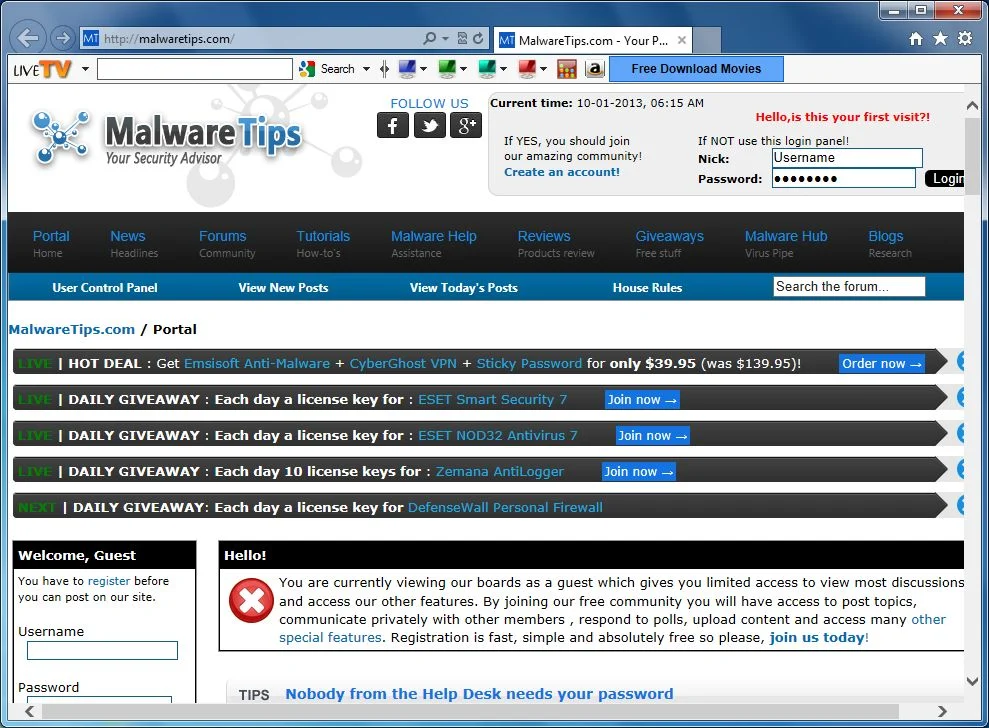Expand the teal monitor icon dropdown
Image resolution: width=989 pixels, height=728 pixels.
[x=503, y=69]
